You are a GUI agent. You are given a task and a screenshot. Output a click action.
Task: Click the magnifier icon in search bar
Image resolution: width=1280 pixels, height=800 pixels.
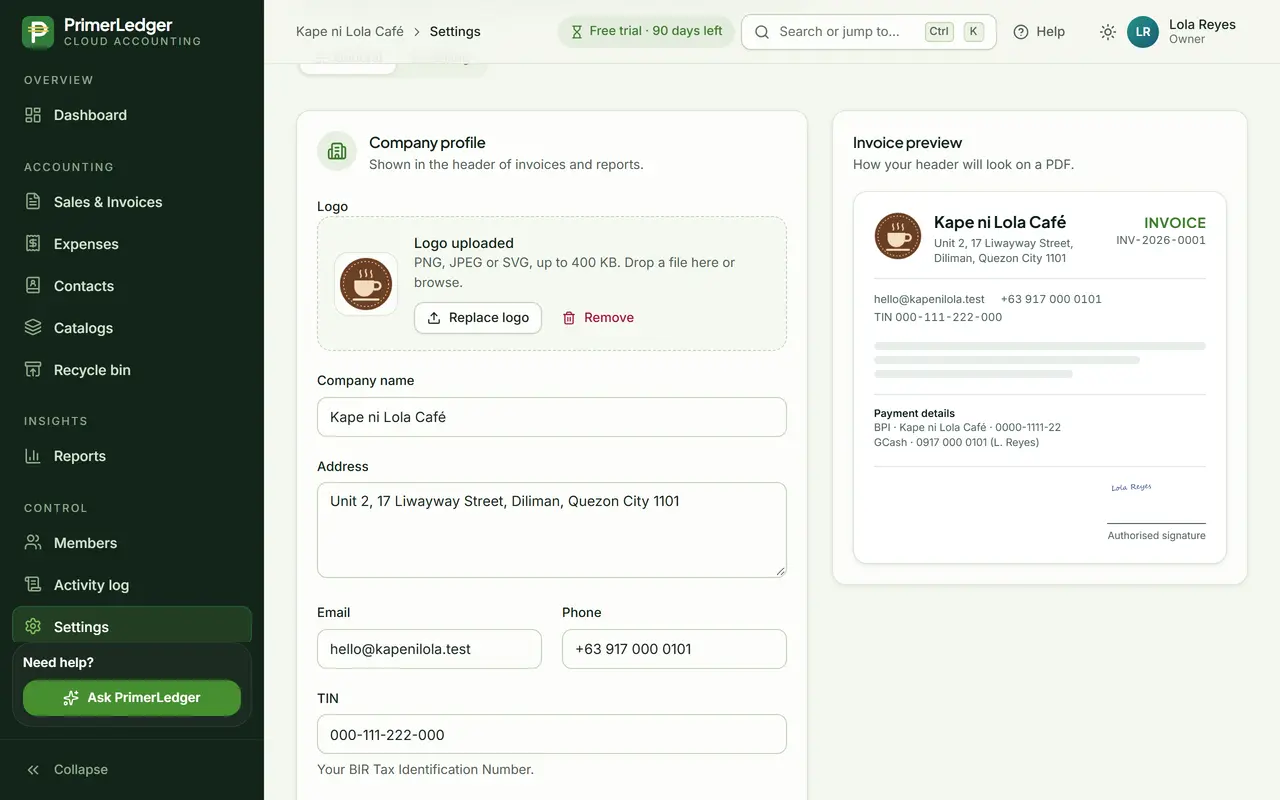pyautogui.click(x=762, y=32)
